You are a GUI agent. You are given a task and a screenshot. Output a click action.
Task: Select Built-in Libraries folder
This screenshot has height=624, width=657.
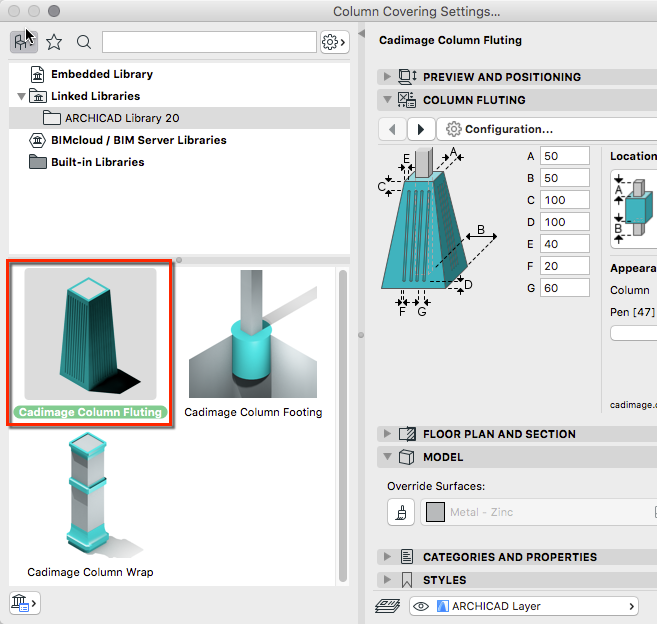[98, 162]
